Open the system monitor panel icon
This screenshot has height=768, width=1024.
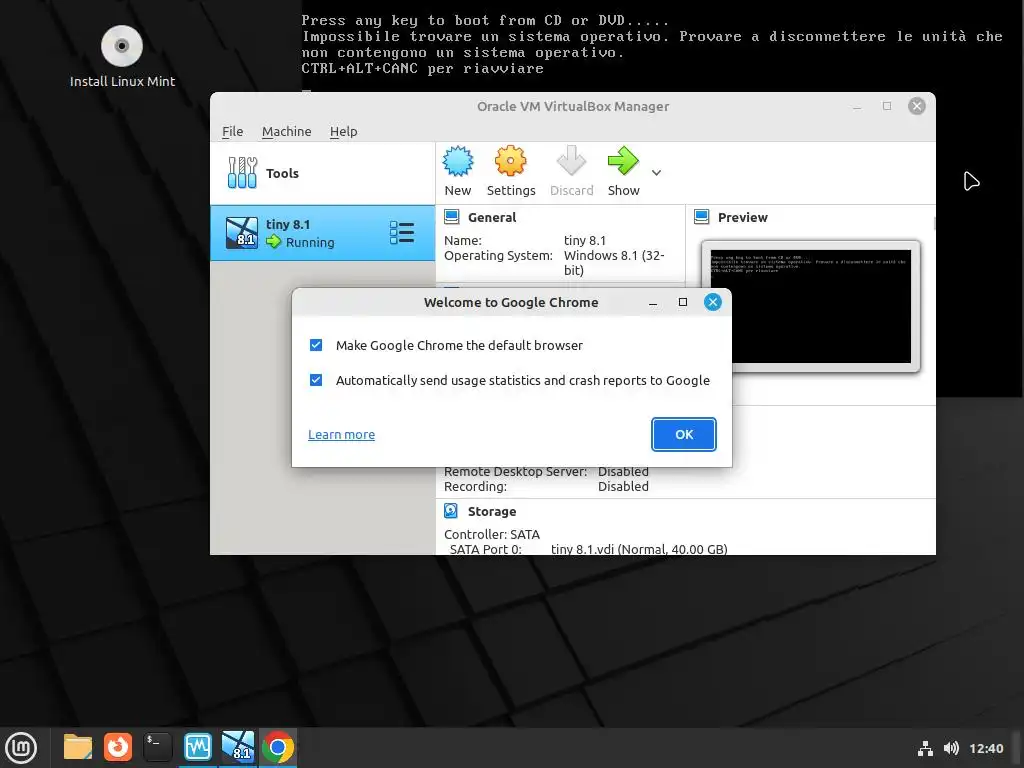point(198,747)
